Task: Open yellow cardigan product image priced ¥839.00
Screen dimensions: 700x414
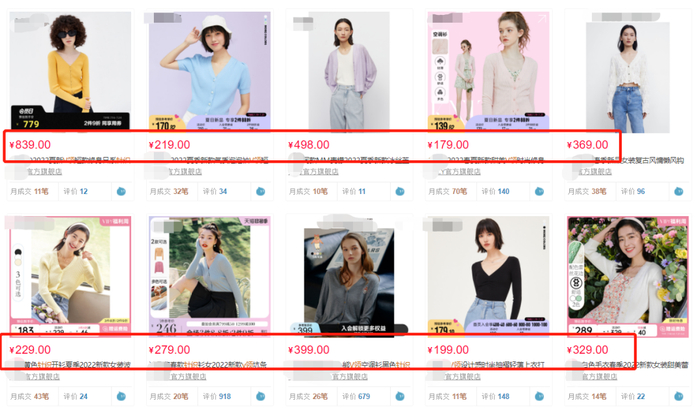Action: click(x=70, y=71)
